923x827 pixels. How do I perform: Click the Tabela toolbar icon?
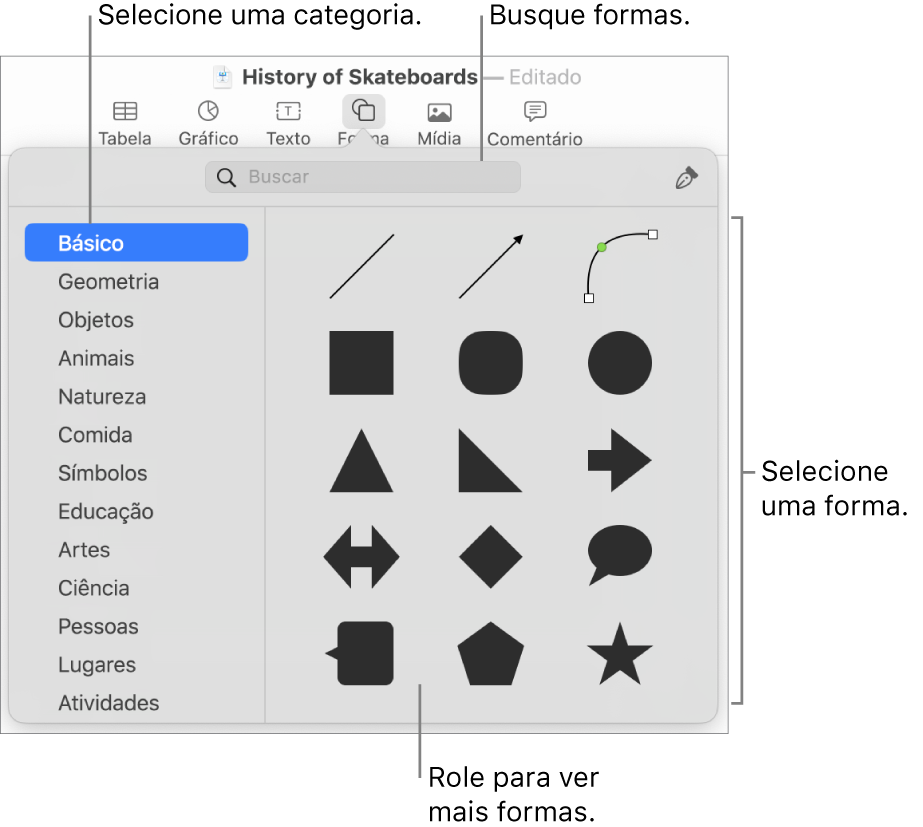pyautogui.click(x=125, y=111)
